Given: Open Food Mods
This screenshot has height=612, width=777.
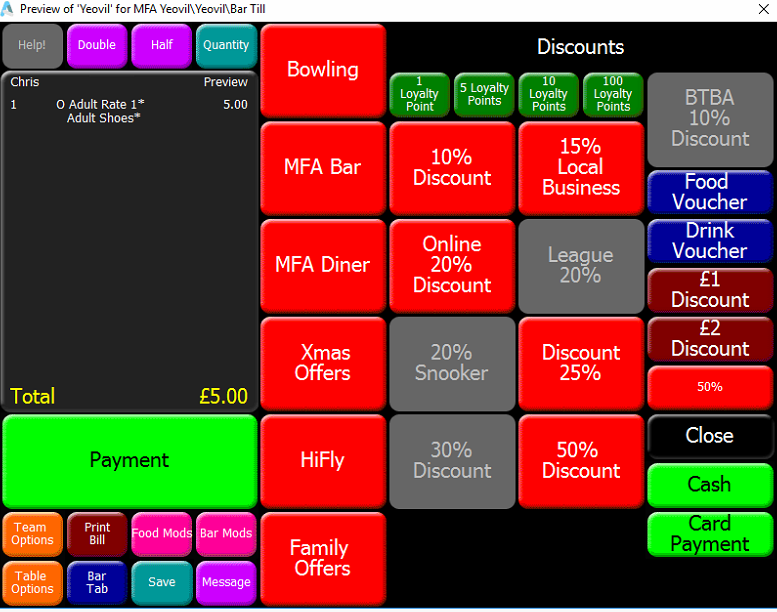Looking at the screenshot, I should point(162,534).
